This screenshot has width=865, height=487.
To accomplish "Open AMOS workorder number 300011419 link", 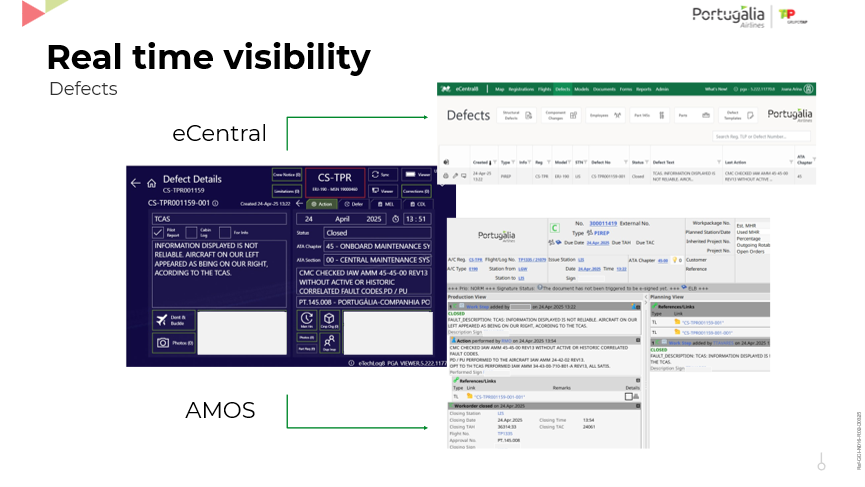I will [603, 223].
